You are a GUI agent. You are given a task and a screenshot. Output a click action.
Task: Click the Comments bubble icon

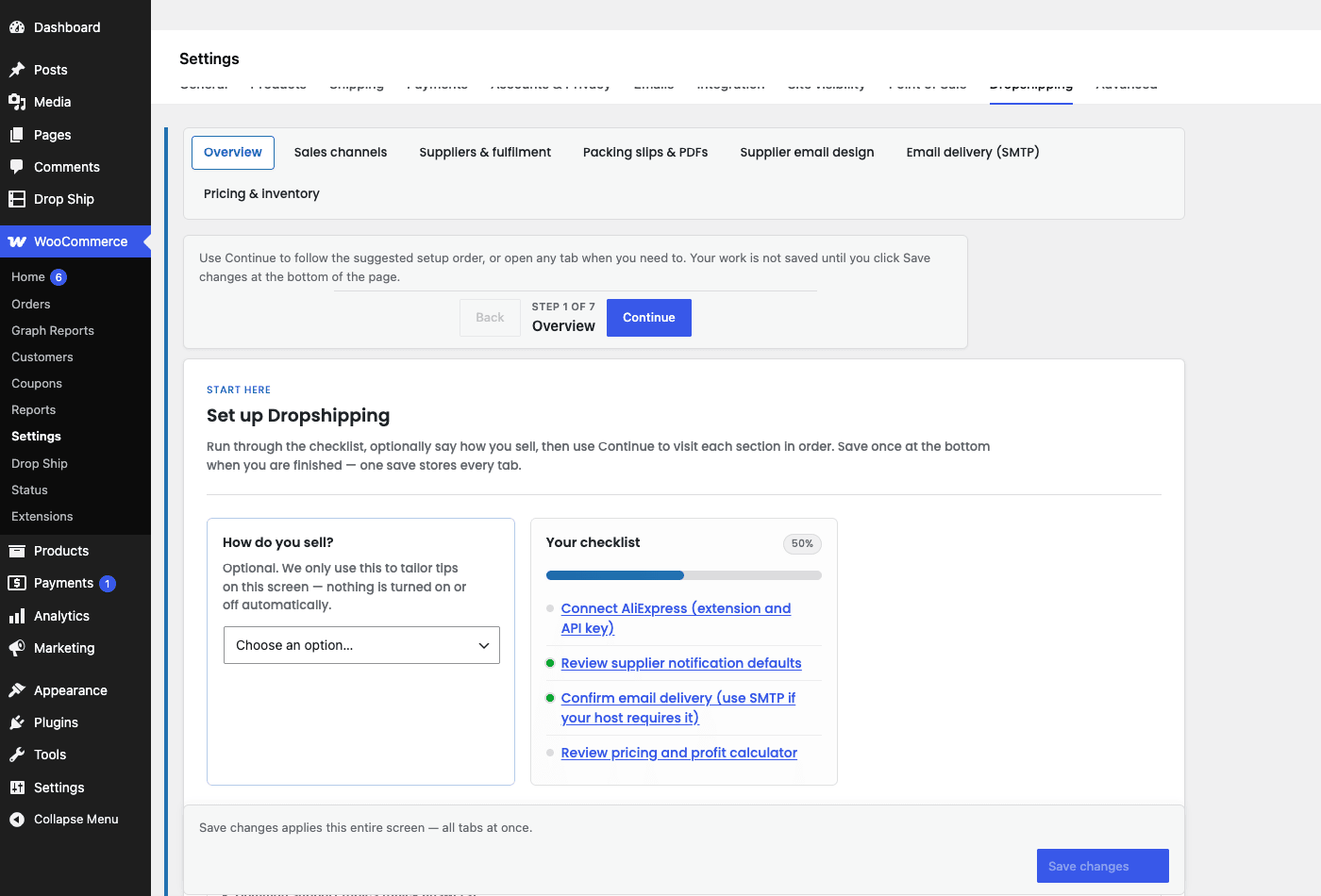[x=17, y=167]
